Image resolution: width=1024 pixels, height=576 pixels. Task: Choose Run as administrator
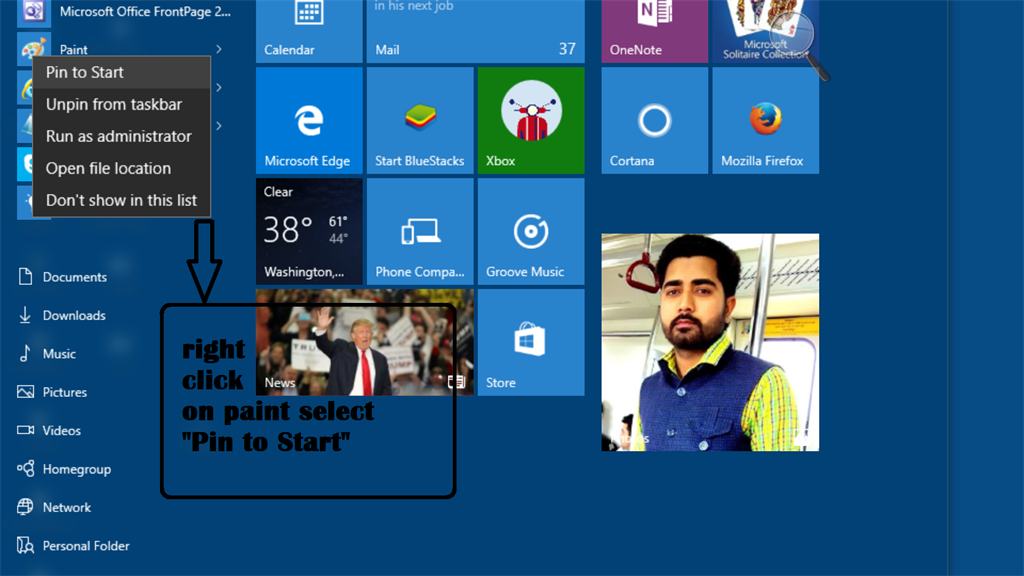pos(121,136)
